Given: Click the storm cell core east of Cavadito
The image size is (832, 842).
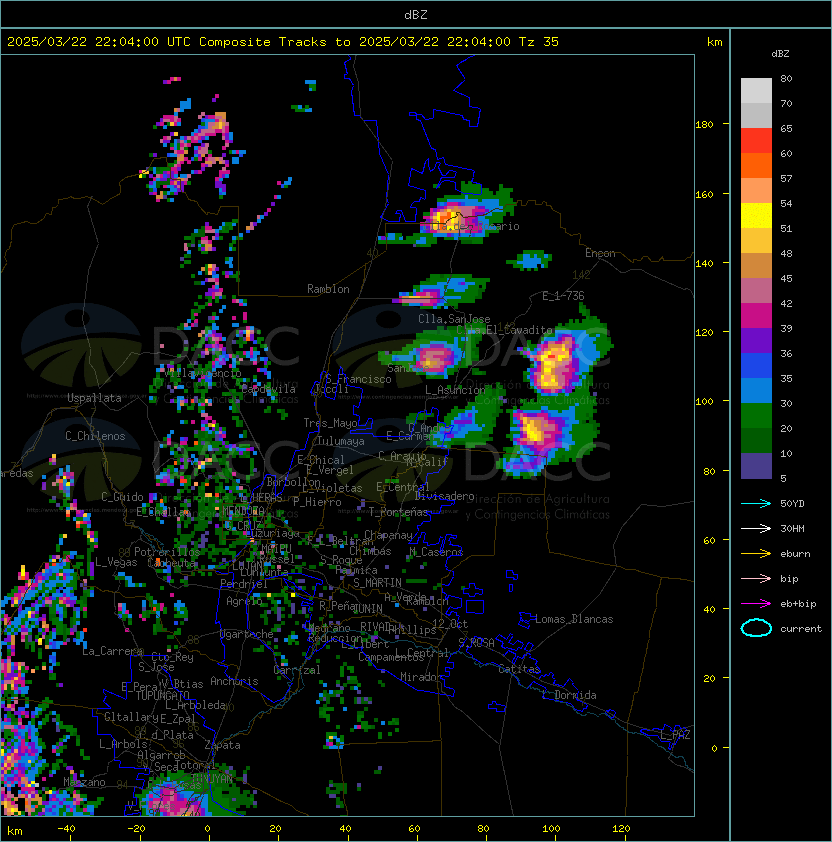Looking at the screenshot, I should coord(553,364).
